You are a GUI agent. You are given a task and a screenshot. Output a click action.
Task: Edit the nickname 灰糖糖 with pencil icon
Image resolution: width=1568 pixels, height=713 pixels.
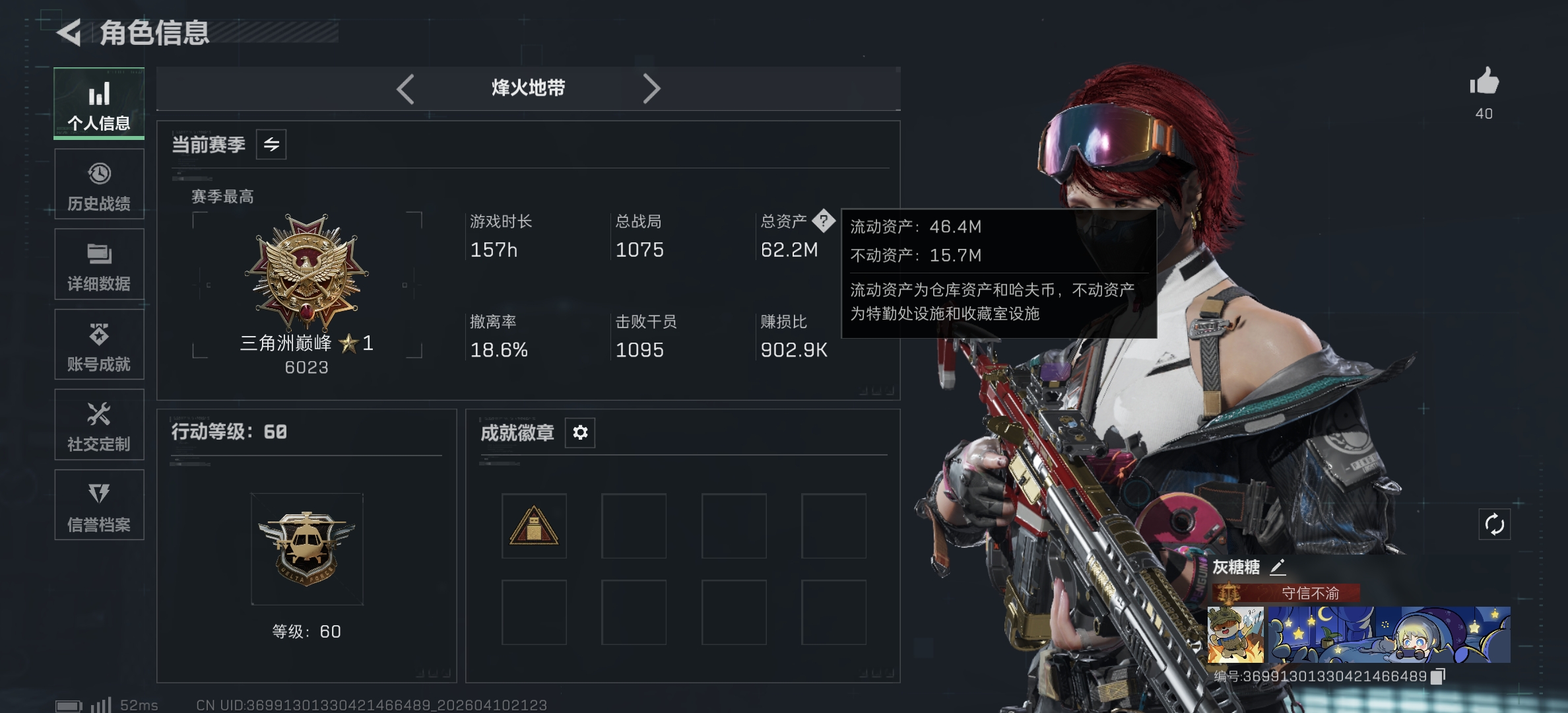click(1278, 566)
